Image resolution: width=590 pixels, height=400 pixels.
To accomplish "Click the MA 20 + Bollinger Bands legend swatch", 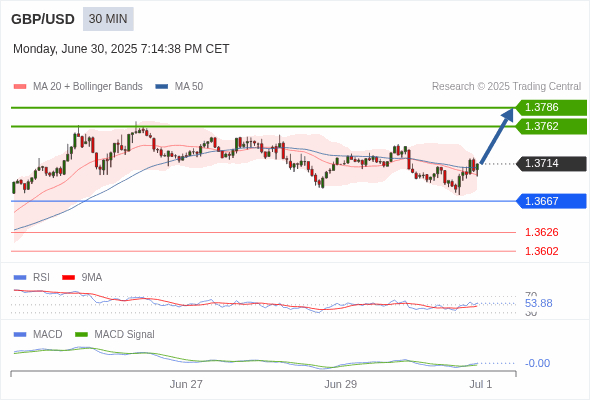I will pos(20,87).
